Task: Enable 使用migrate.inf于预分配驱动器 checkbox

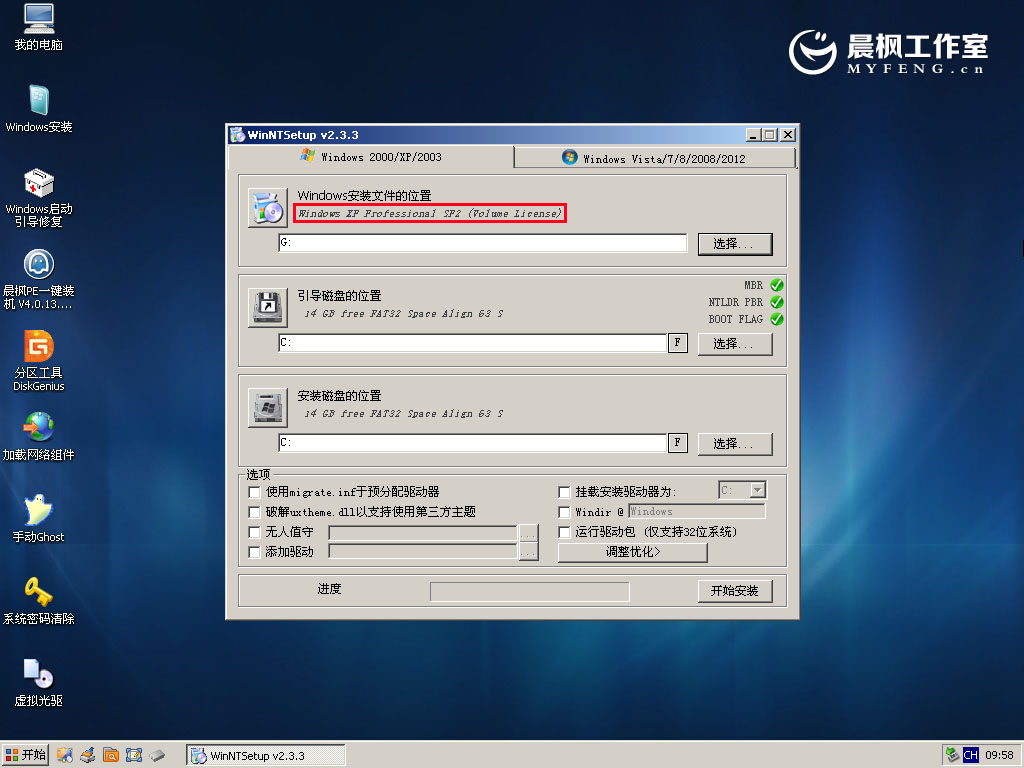Action: [255, 492]
